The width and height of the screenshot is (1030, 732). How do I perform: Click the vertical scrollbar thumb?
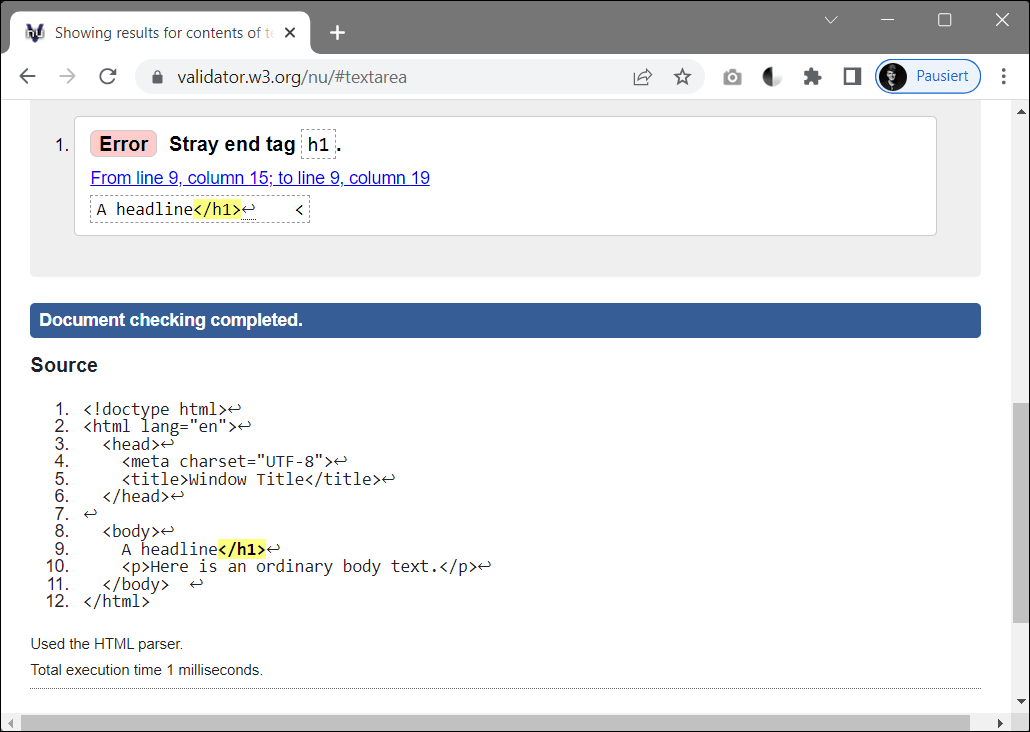pyautogui.click(x=1020, y=510)
